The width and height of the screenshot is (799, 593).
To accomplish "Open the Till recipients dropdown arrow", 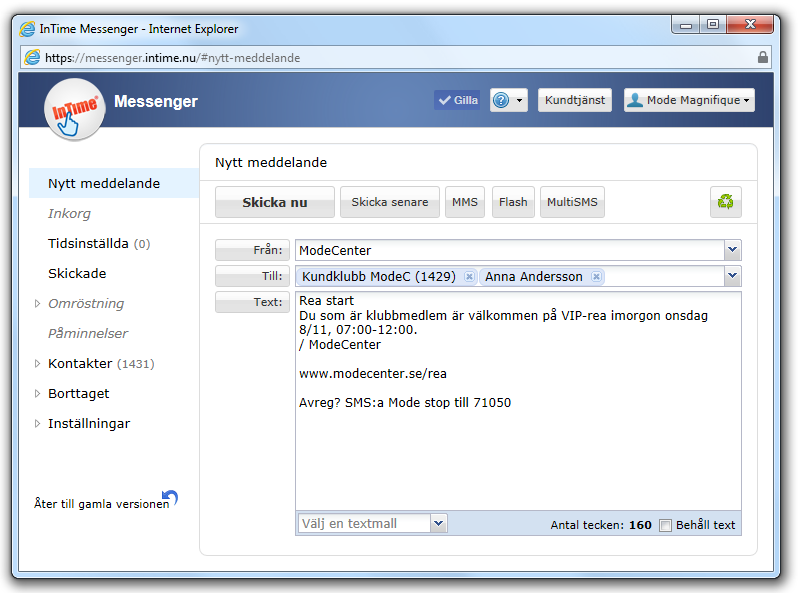I will click(732, 276).
